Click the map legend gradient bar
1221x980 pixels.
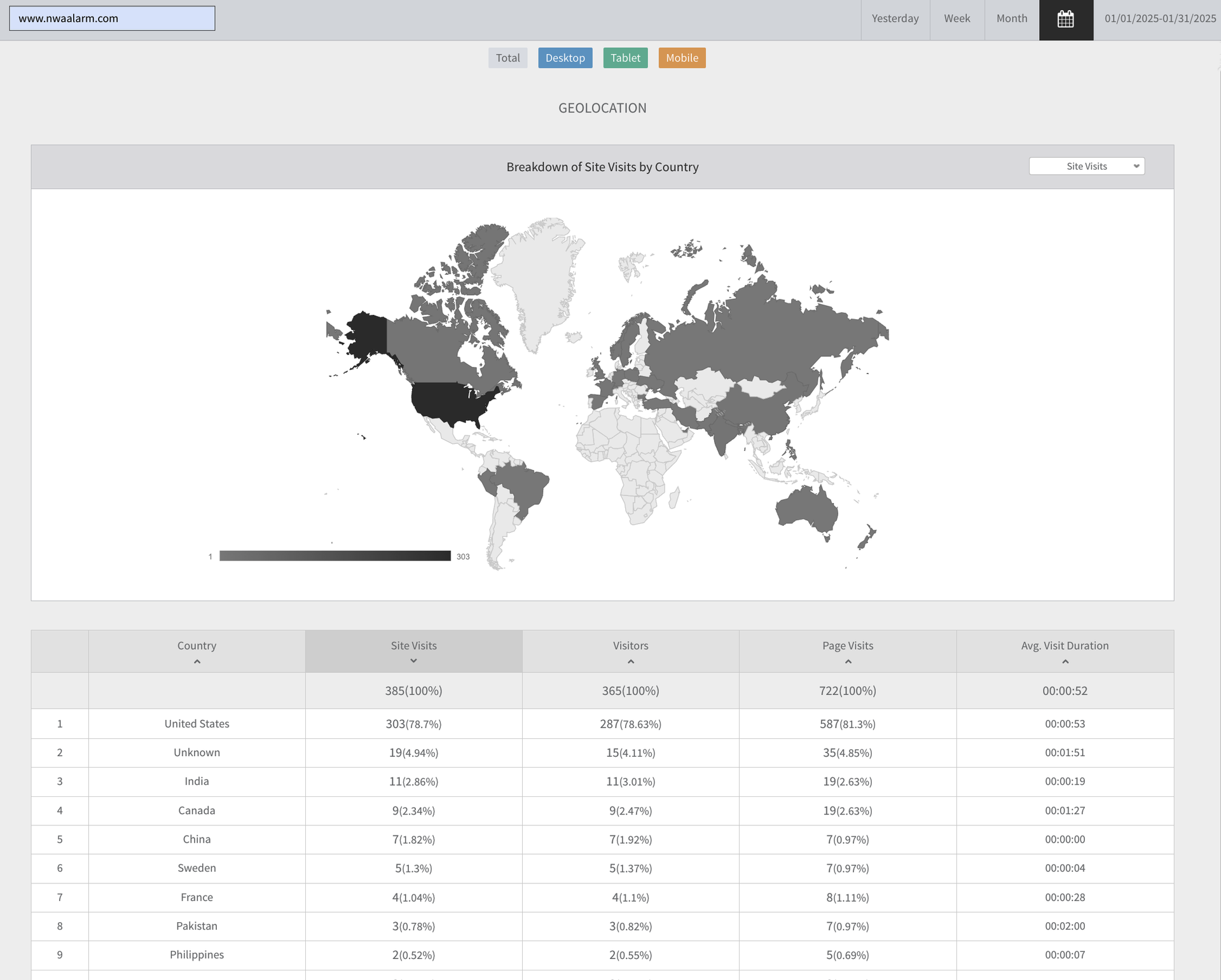[x=335, y=556]
